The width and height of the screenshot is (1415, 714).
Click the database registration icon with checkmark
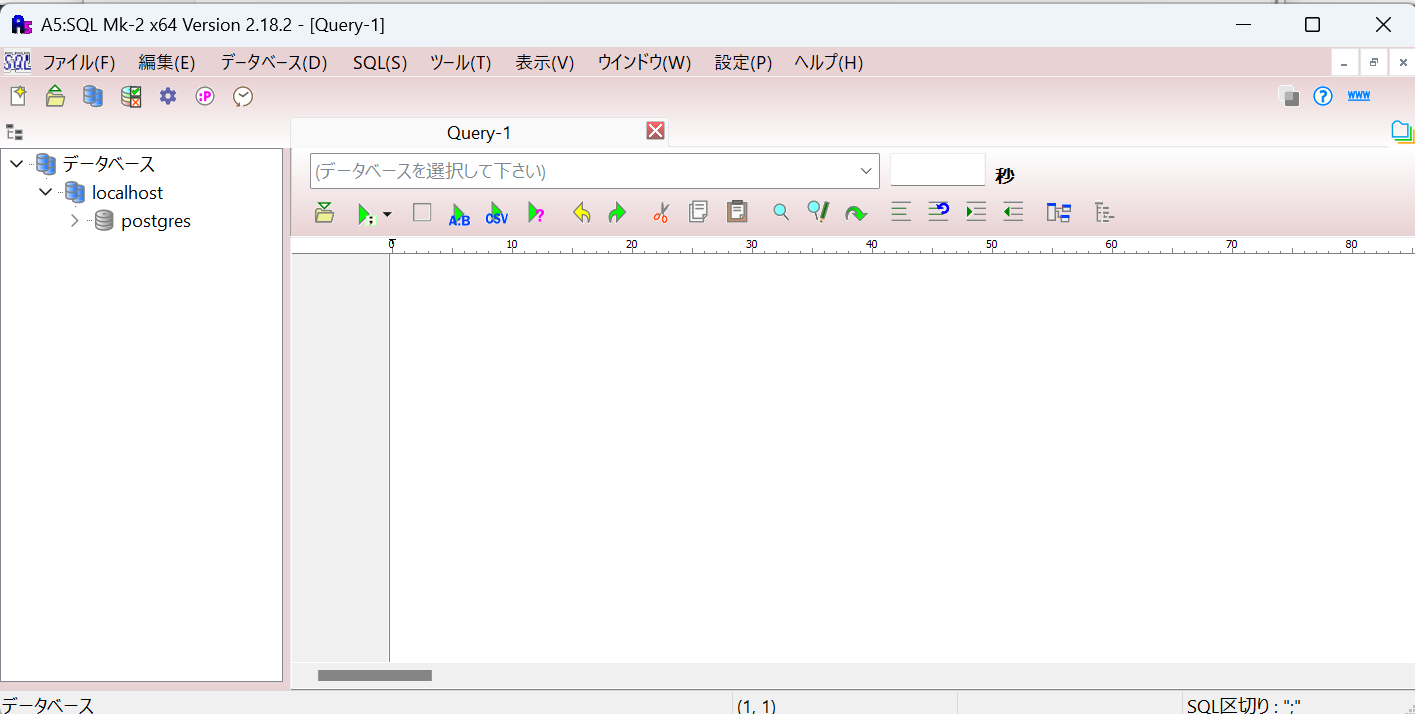[x=131, y=96]
